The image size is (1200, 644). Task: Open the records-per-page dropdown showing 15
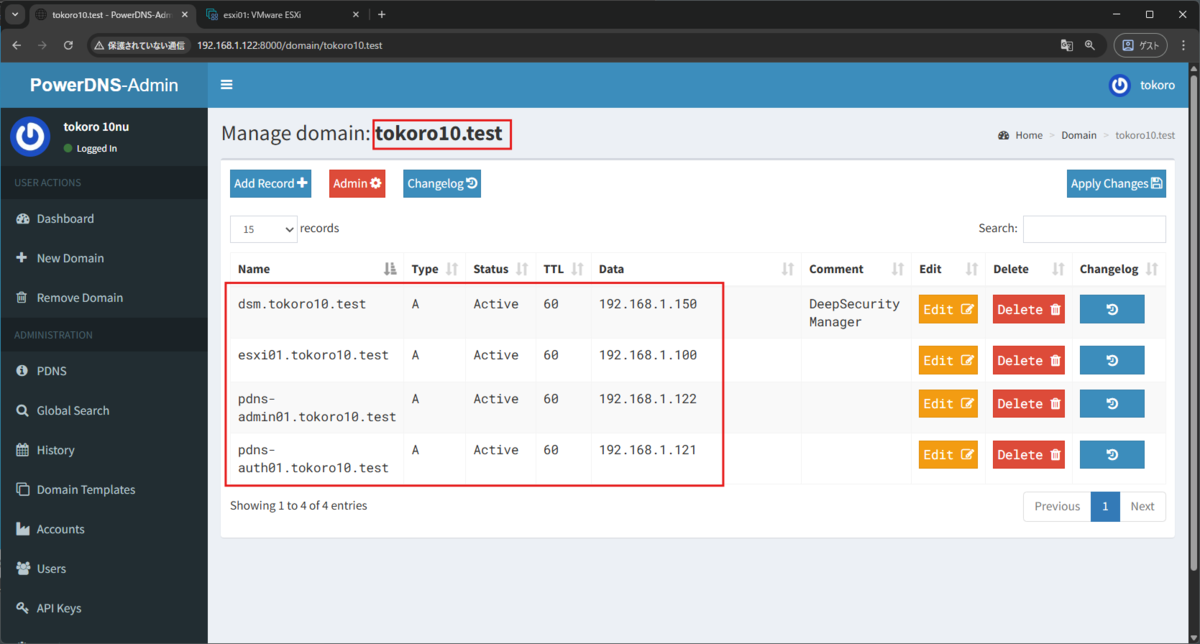click(264, 229)
